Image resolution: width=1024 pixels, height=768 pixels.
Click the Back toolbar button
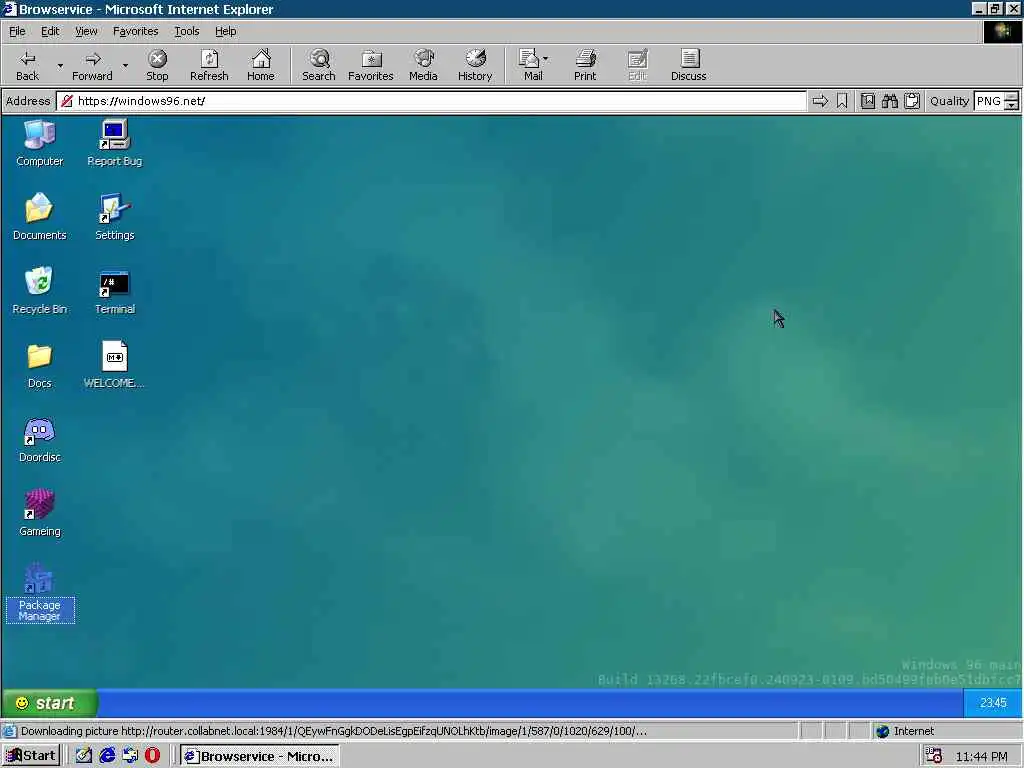pos(27,65)
